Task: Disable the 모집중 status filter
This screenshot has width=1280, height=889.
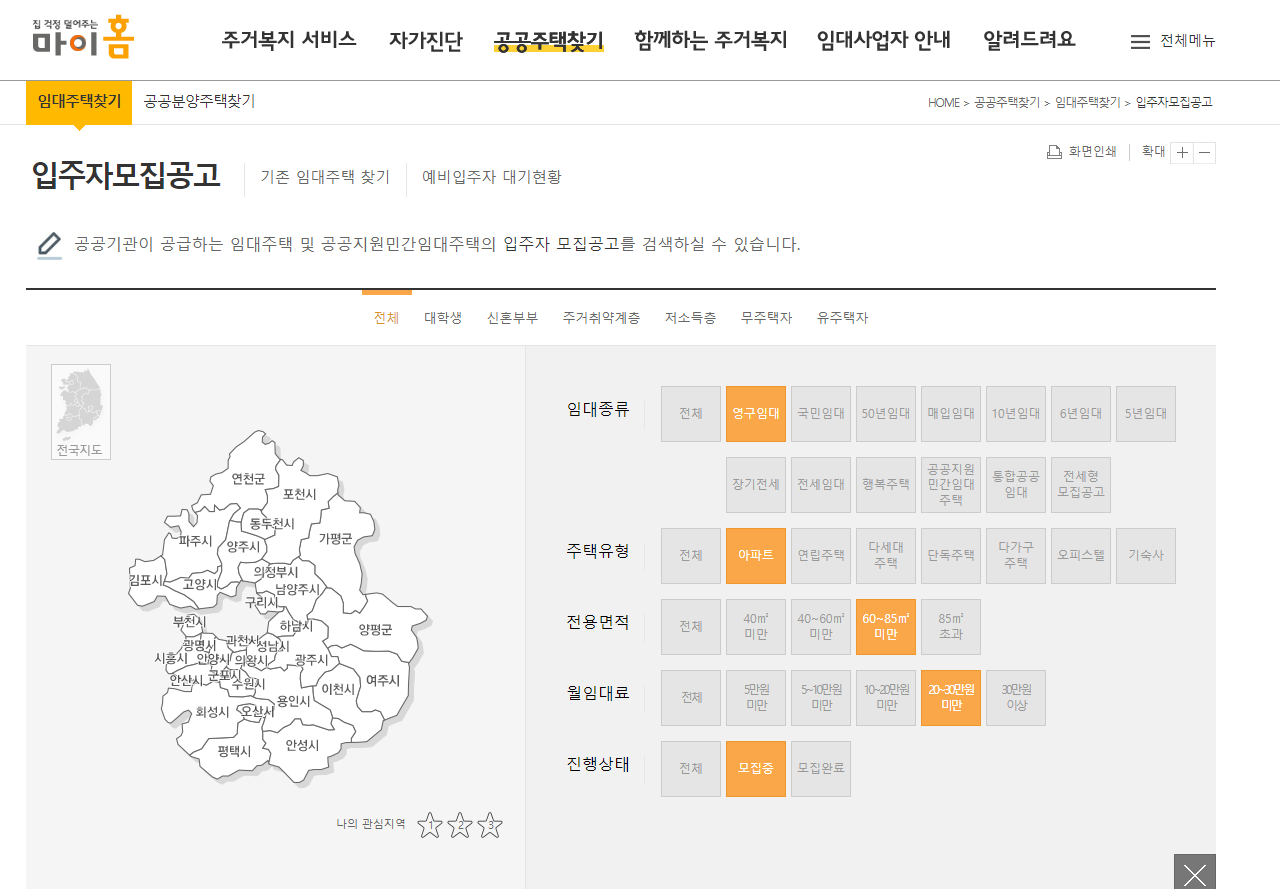Action: click(755, 768)
